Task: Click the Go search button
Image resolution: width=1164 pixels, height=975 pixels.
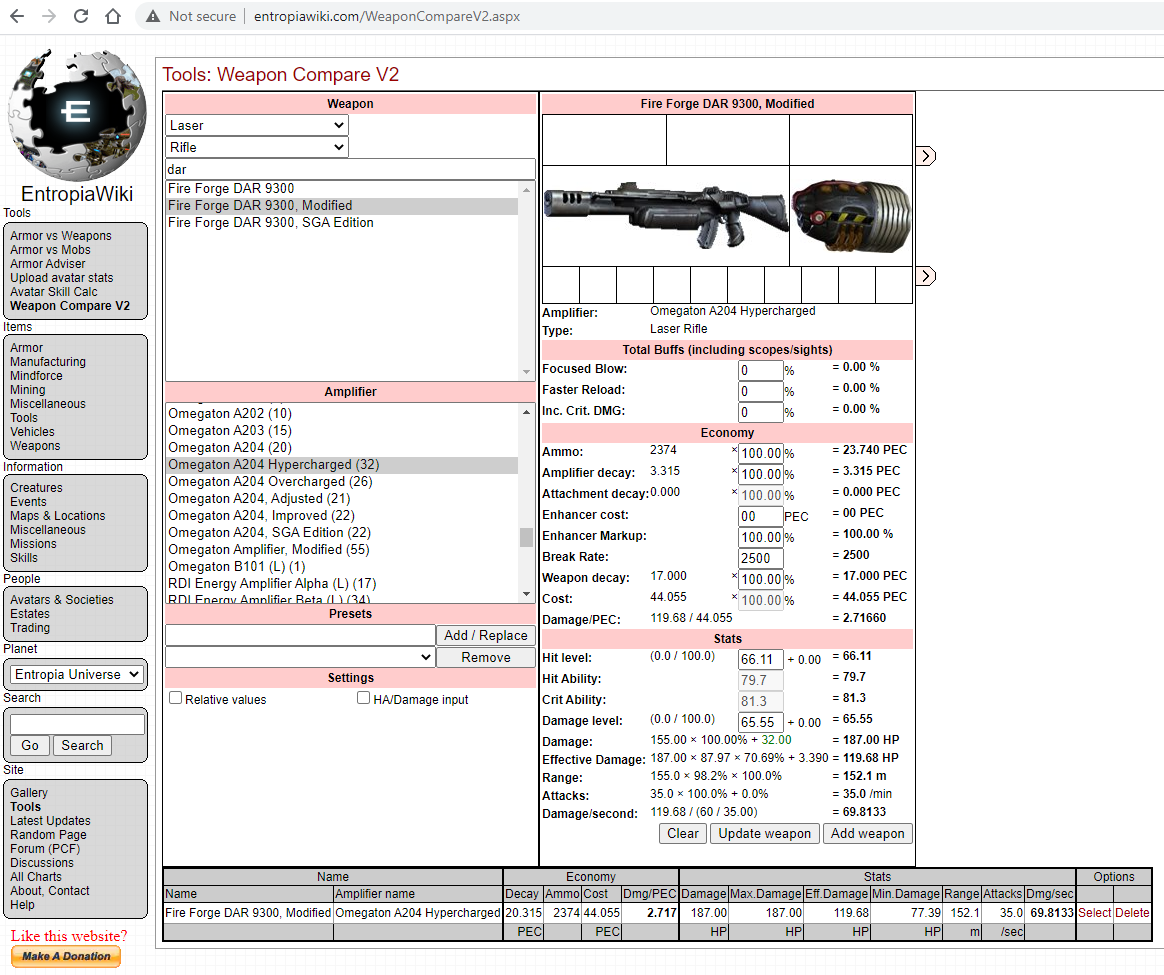Action: [30, 746]
